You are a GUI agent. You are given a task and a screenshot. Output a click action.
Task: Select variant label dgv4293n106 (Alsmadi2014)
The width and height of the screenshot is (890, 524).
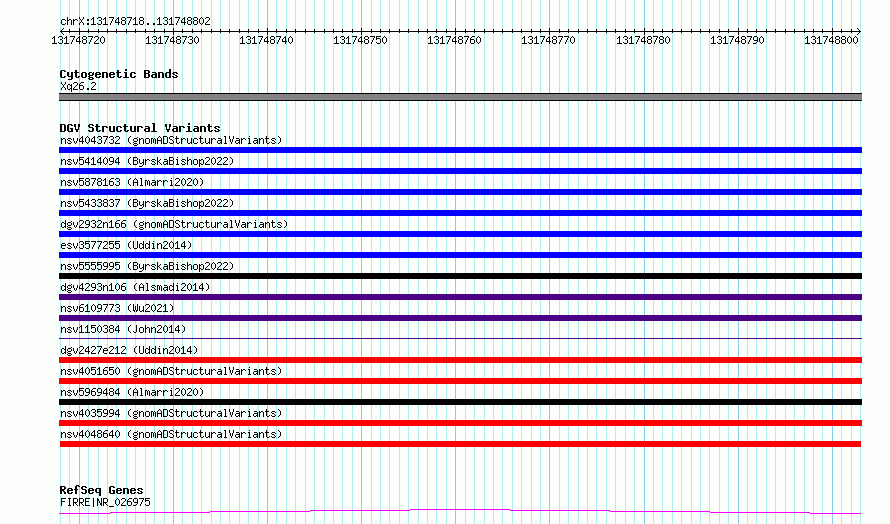[135, 287]
